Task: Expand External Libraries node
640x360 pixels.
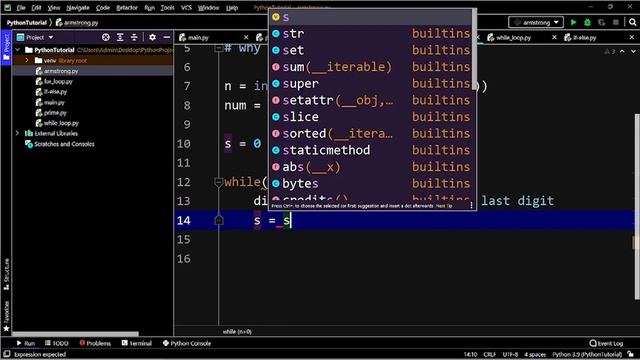Action: click(18, 133)
